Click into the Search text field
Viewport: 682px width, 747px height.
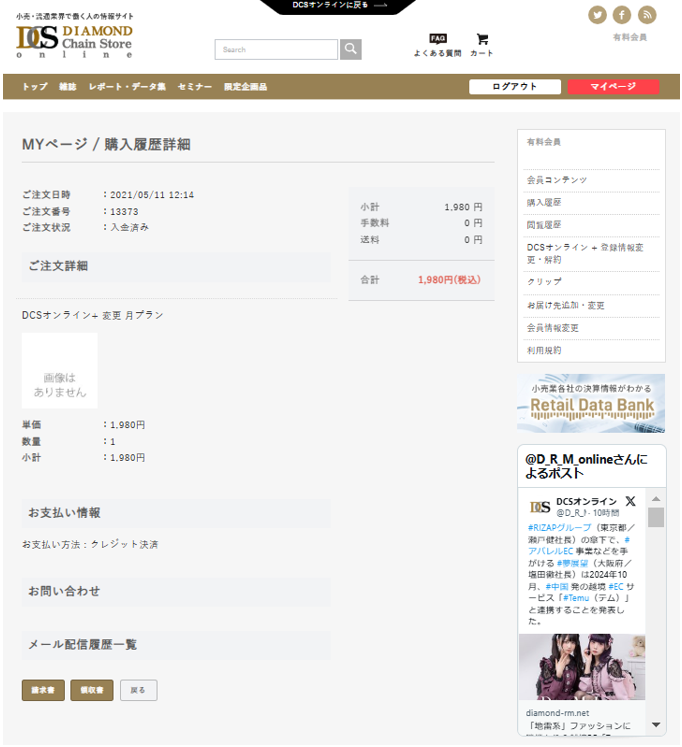click(276, 49)
